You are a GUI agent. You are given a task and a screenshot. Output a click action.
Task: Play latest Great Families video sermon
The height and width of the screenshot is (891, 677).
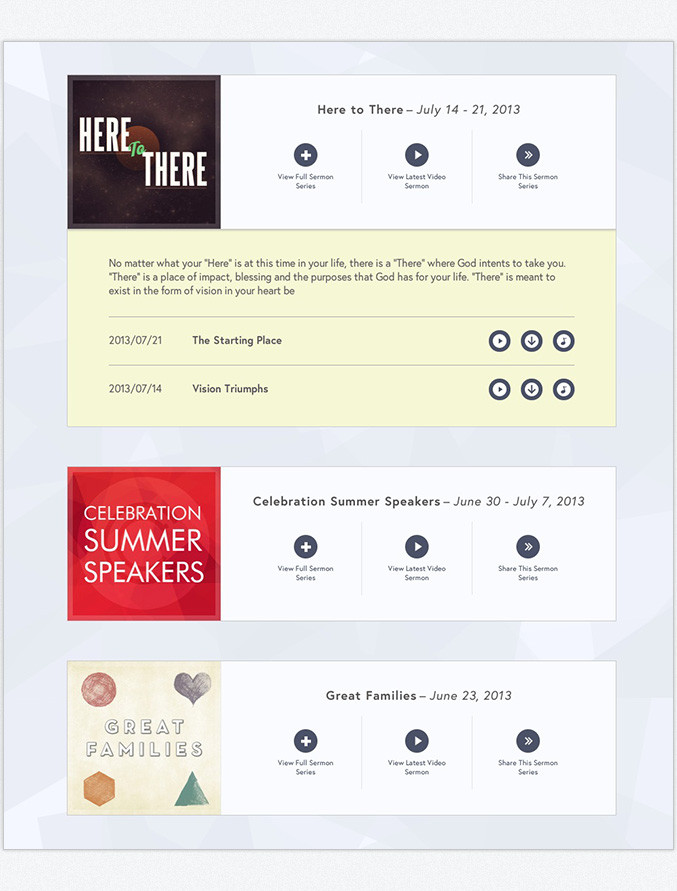tap(417, 741)
